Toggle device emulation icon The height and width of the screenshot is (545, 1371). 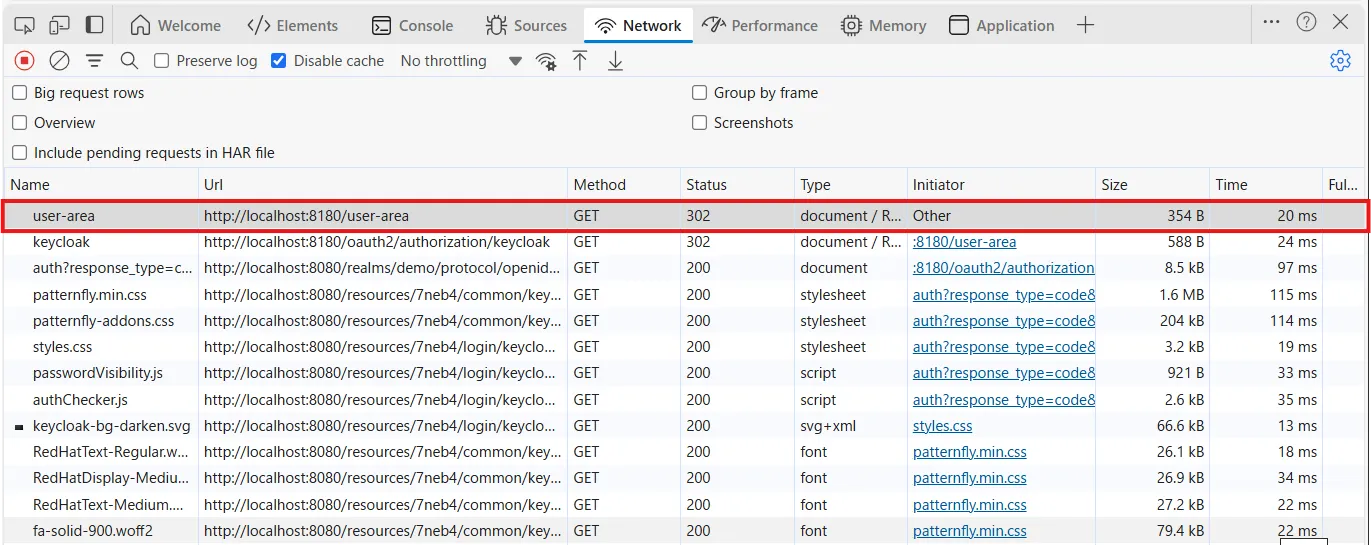59,25
